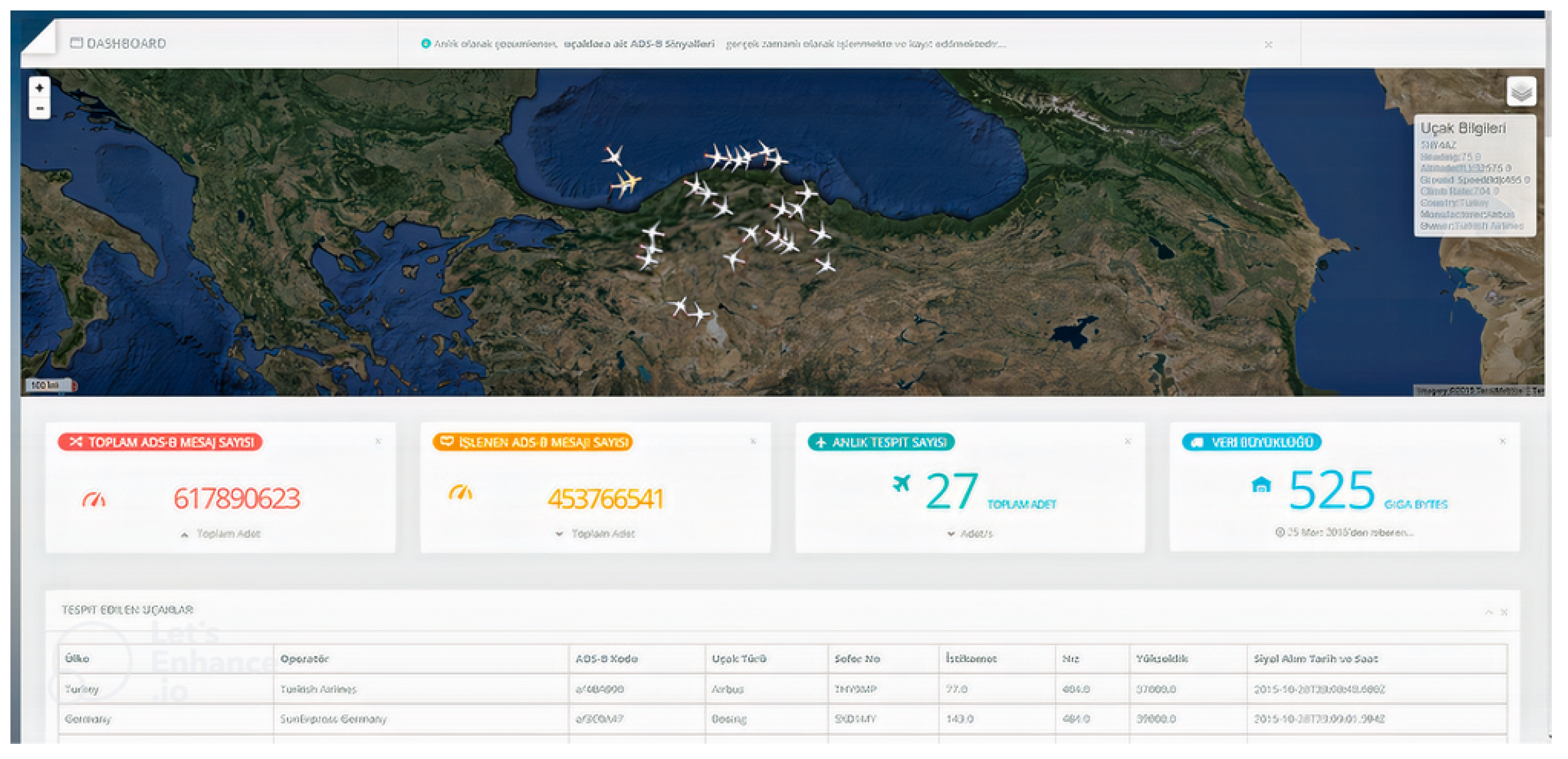
Task: Sort table by Operatör column header
Action: point(304,659)
